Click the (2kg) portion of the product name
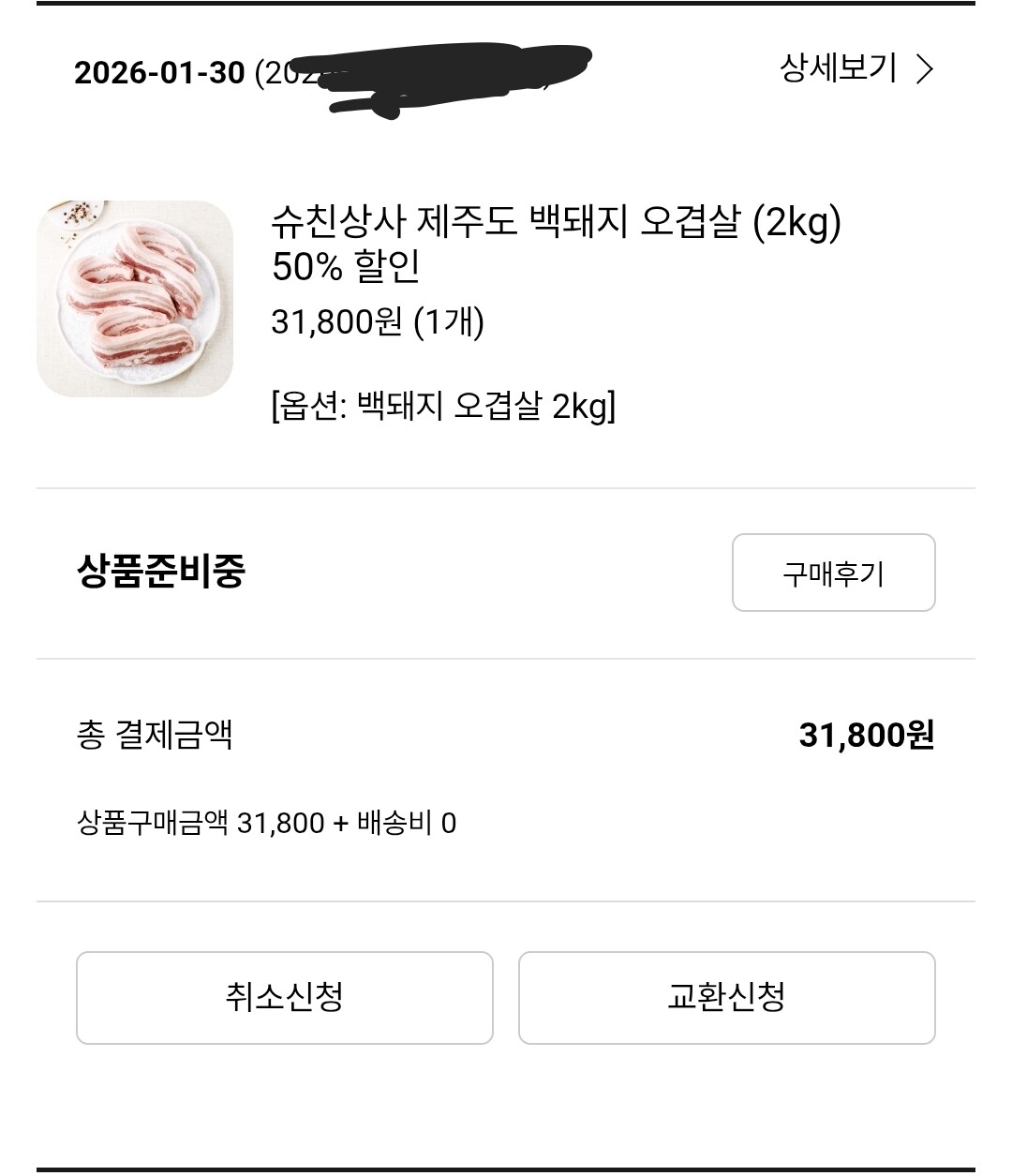 (797, 223)
